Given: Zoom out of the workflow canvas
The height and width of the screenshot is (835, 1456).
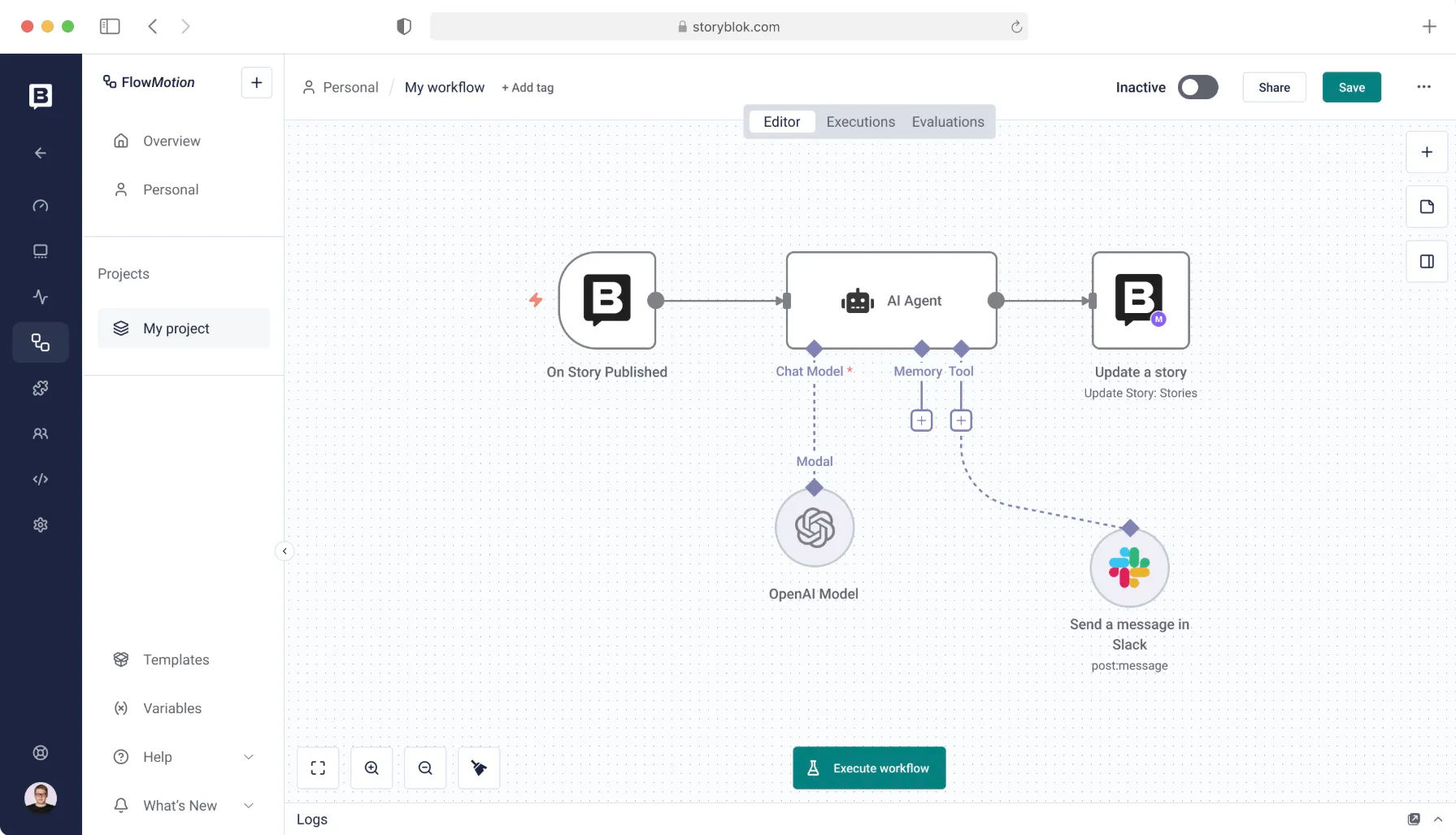Looking at the screenshot, I should 425,768.
